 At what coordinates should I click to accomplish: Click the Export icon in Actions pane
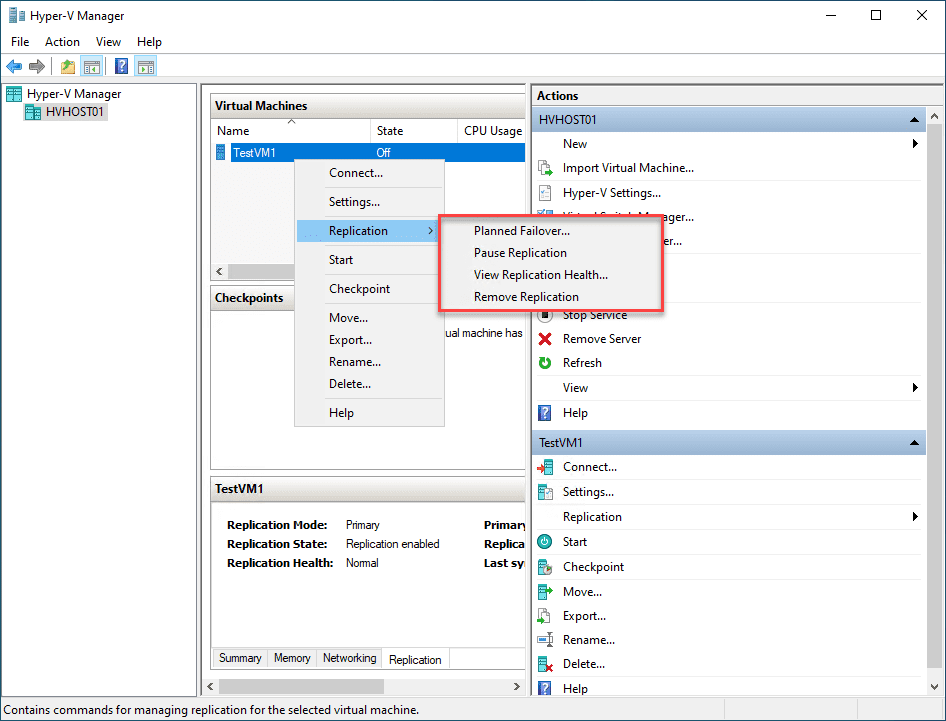(x=545, y=616)
